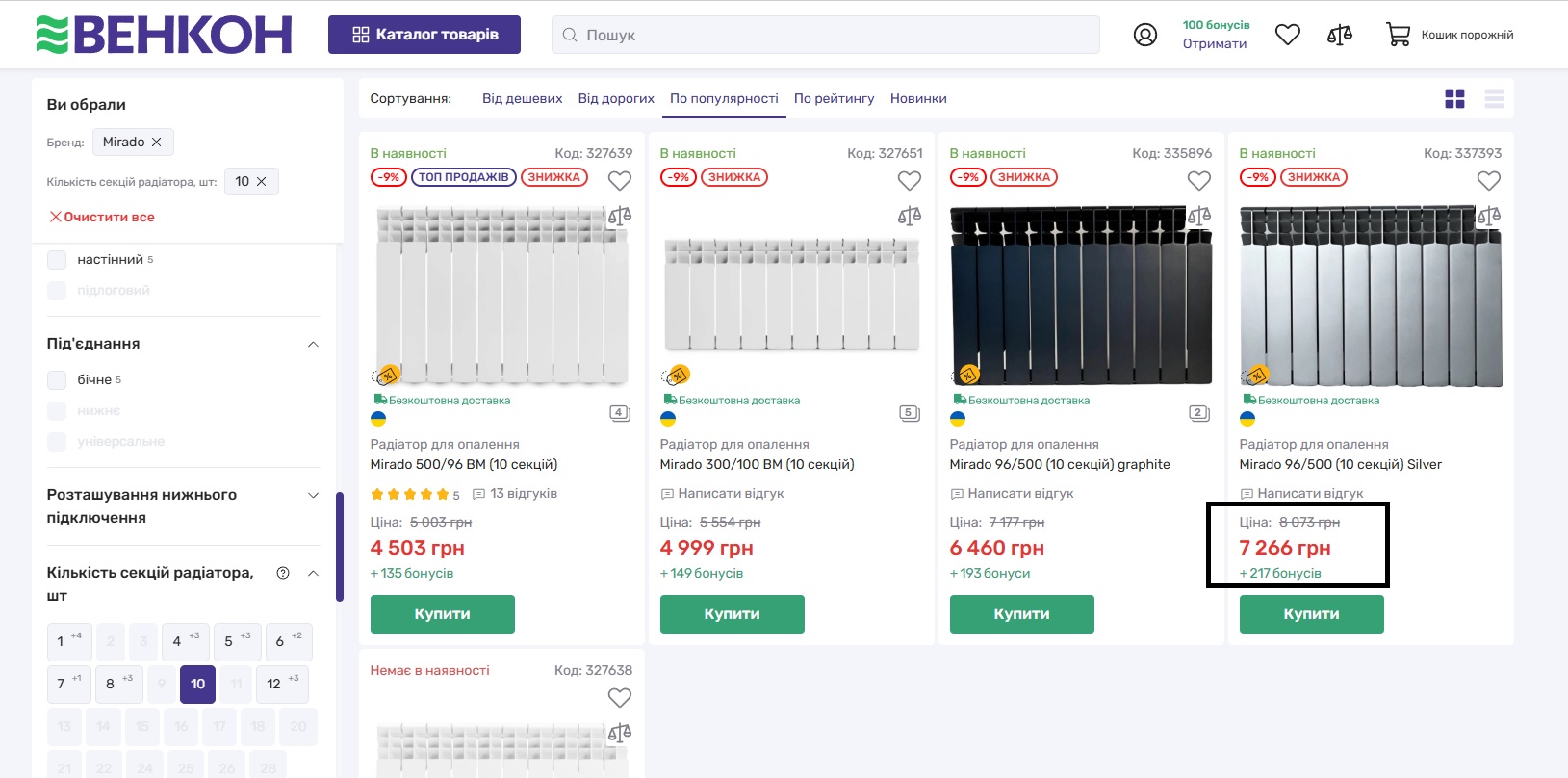The image size is (1568, 778).
Task: Open the comparison scales icon in header
Action: 1340,35
